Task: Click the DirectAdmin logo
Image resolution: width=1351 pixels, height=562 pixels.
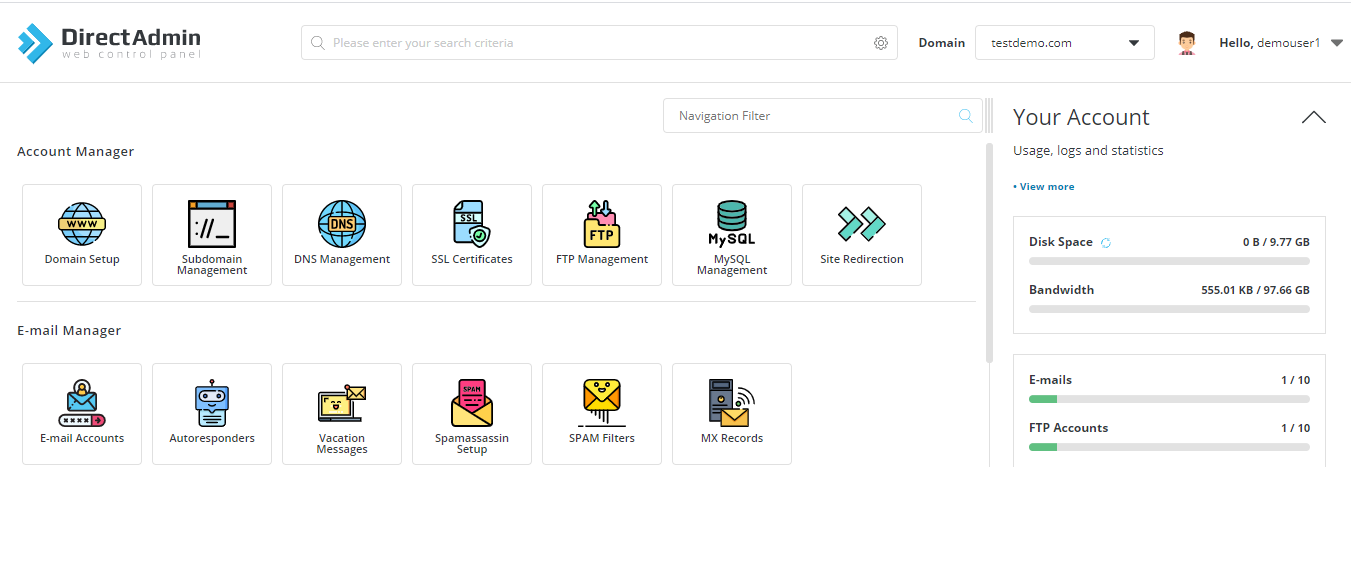Action: coord(109,43)
